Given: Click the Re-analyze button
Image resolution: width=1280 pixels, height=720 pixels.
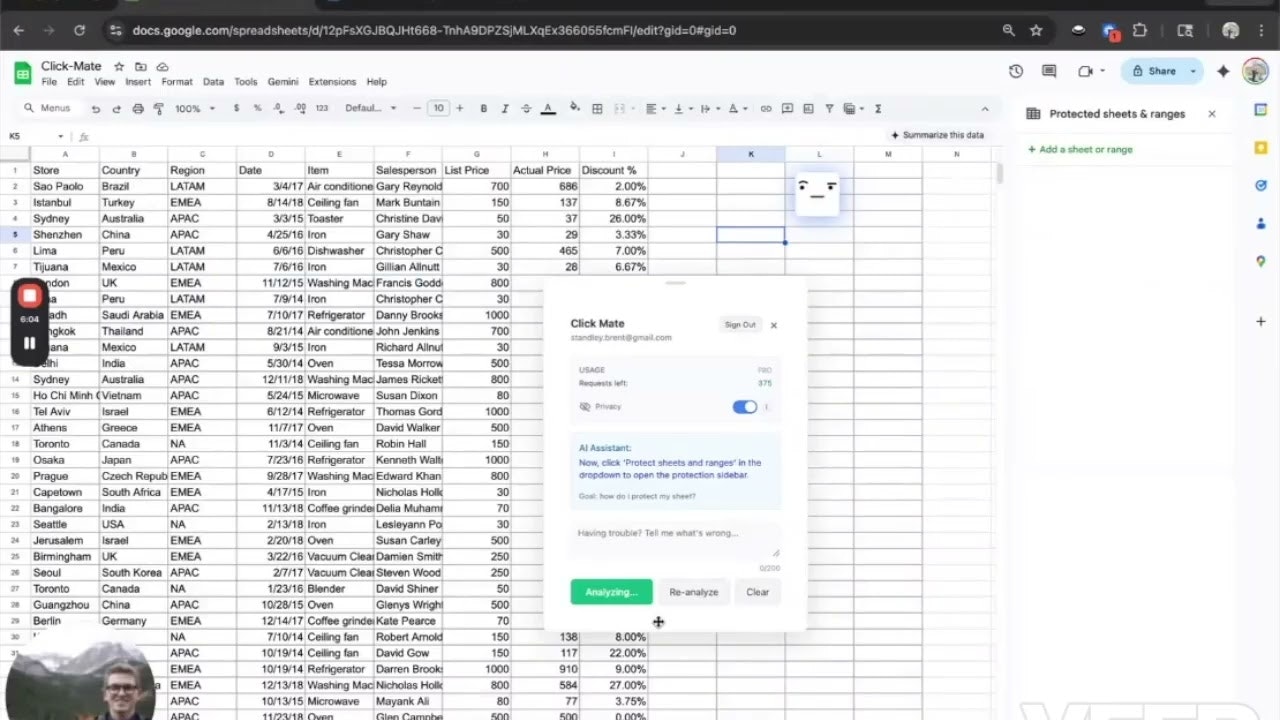Looking at the screenshot, I should point(694,592).
